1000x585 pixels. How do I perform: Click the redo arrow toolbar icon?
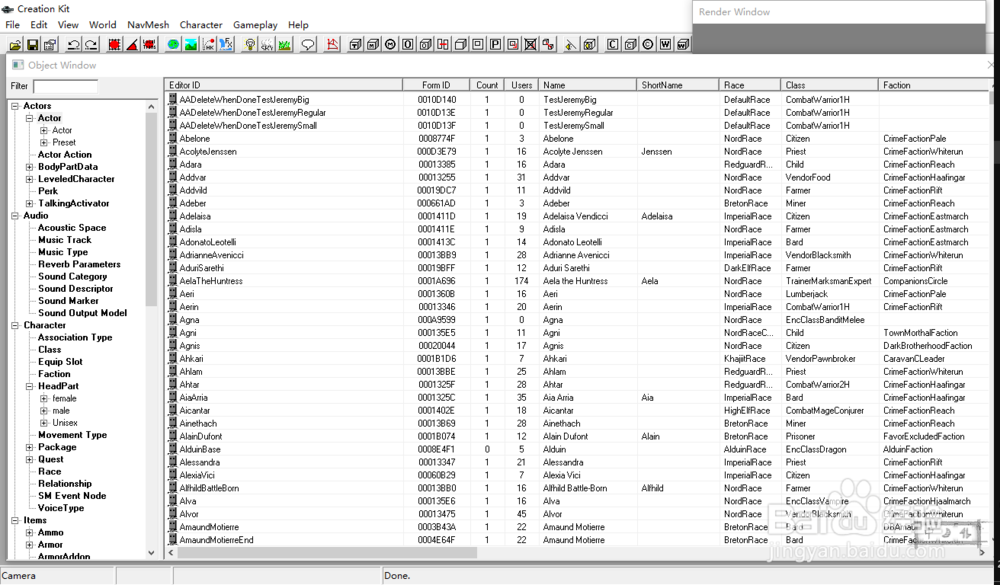click(91, 44)
